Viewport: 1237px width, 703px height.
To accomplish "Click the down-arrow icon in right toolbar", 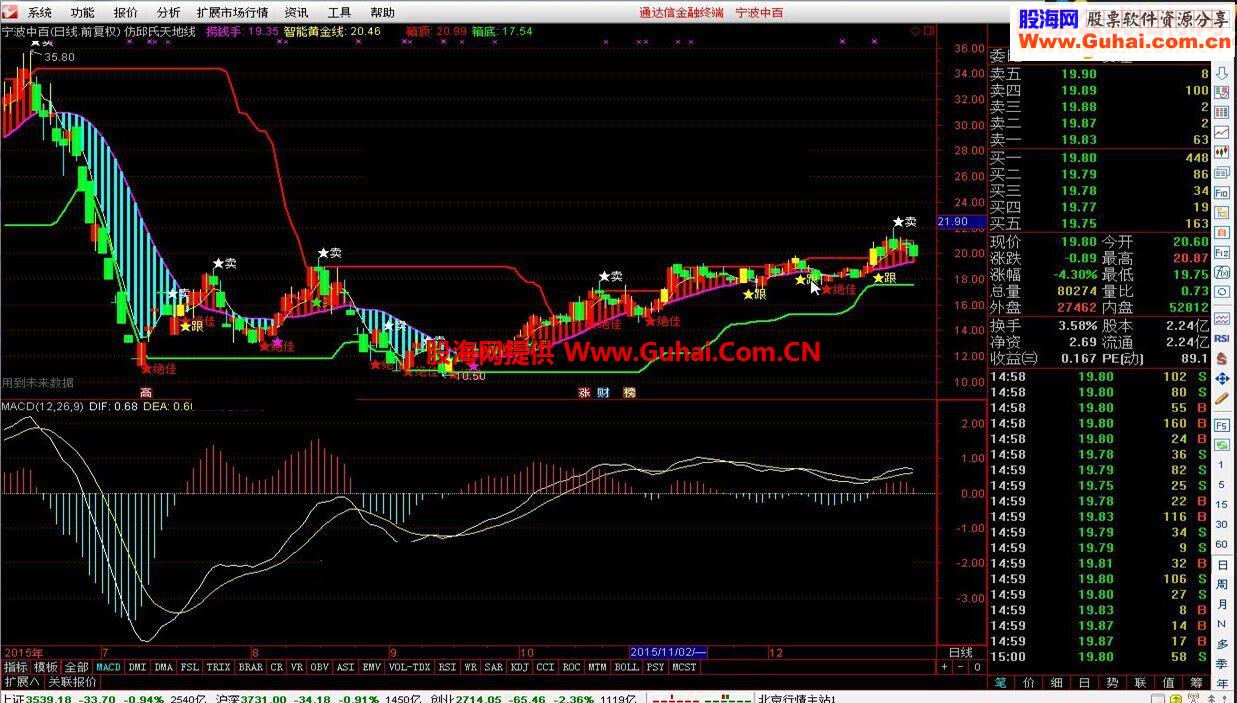I will 1222,74.
